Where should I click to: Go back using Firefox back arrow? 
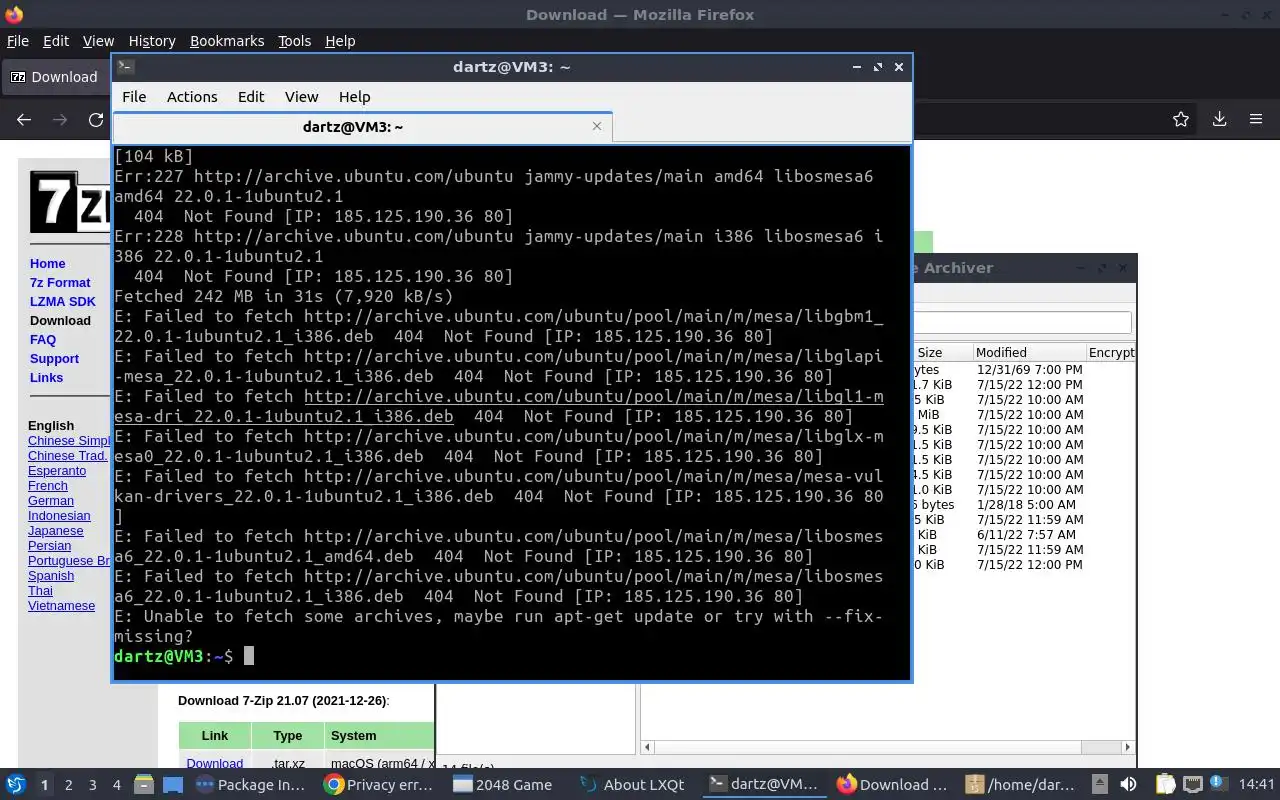(24, 120)
